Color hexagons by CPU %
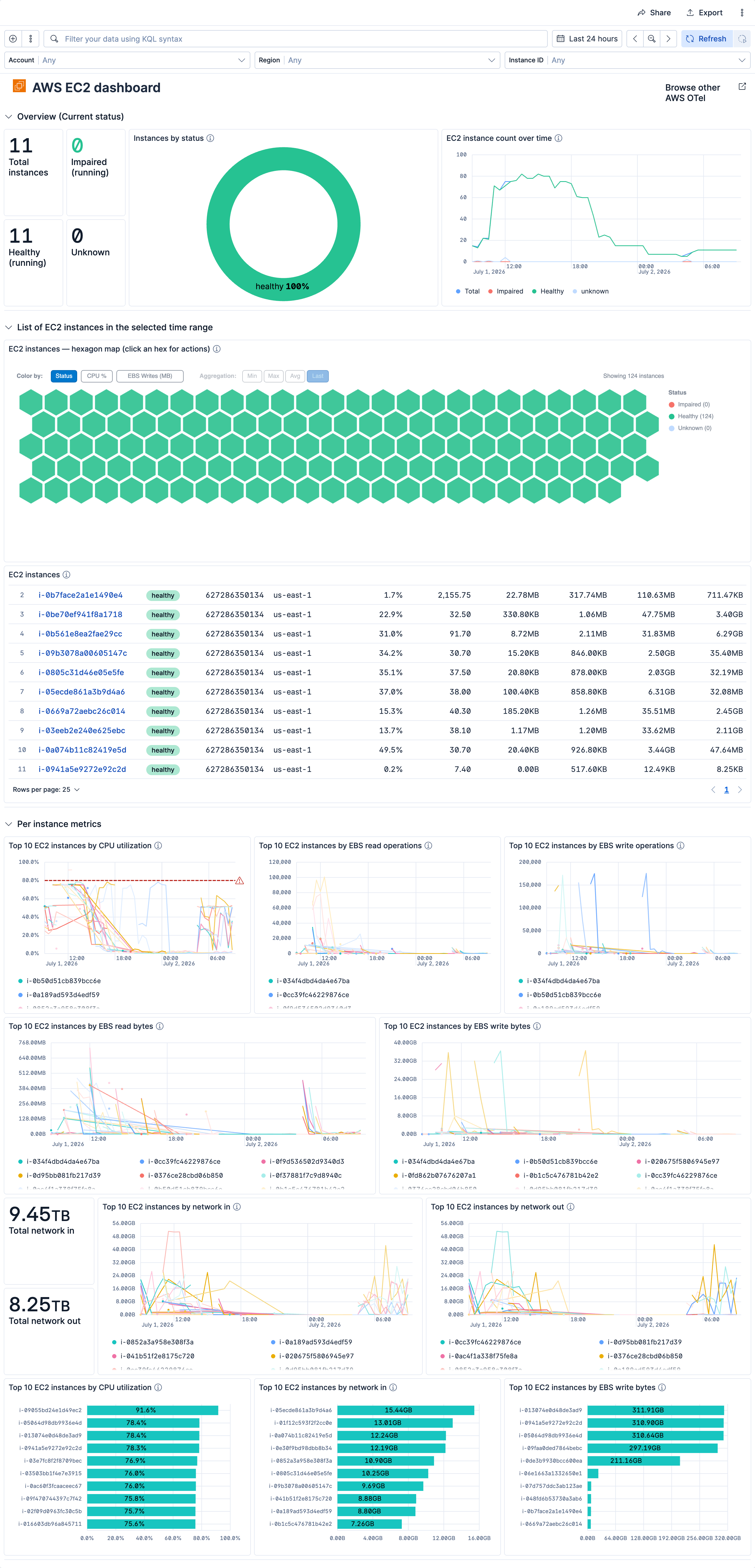Image resolution: width=755 pixels, height=1568 pixels. (97, 376)
